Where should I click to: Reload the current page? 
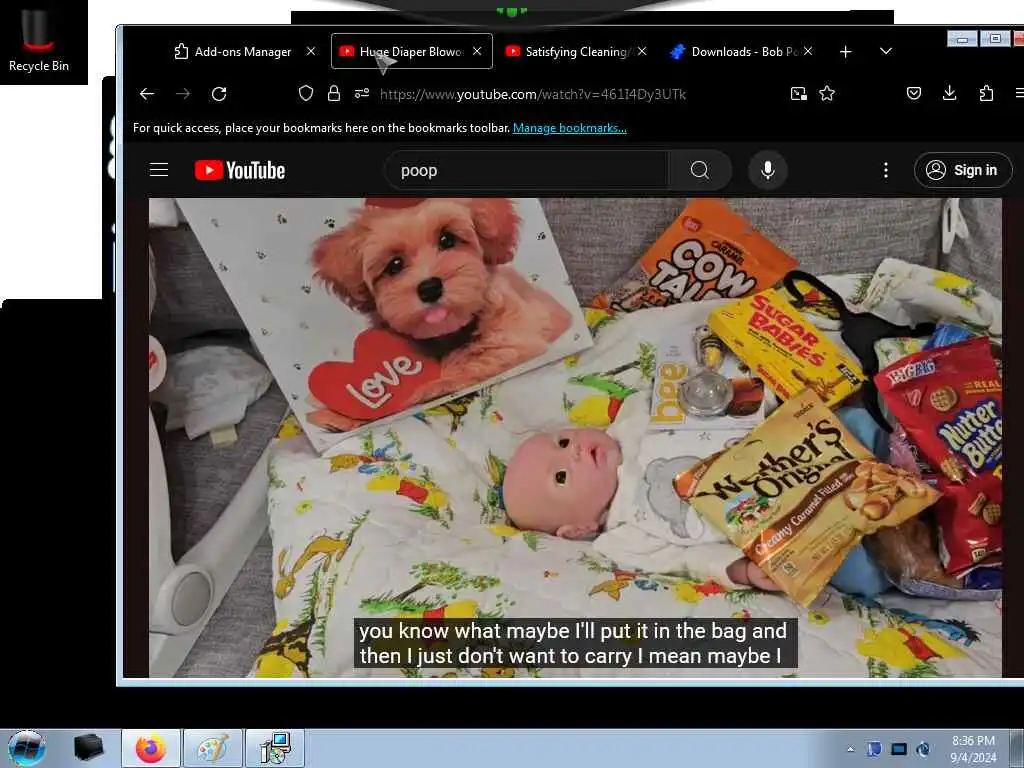(x=219, y=94)
